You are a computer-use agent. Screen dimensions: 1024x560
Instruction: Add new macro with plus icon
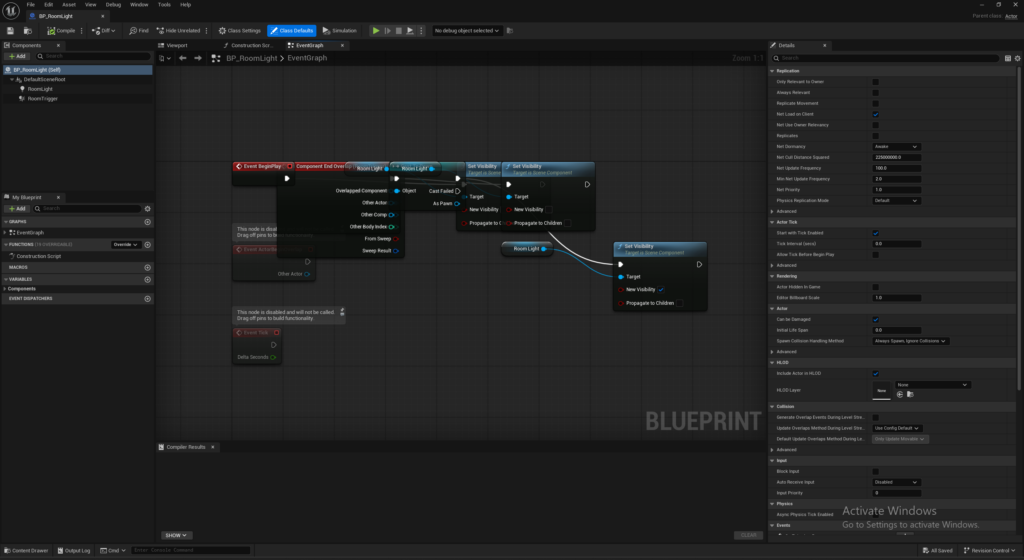click(148, 268)
